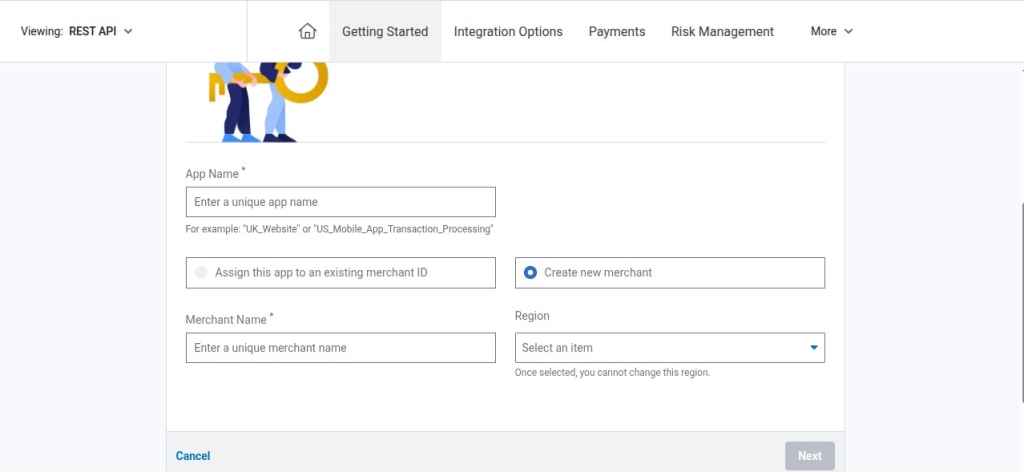Select the Create new merchant radio option
Screen dimensions: 1024x472
click(x=669, y=272)
